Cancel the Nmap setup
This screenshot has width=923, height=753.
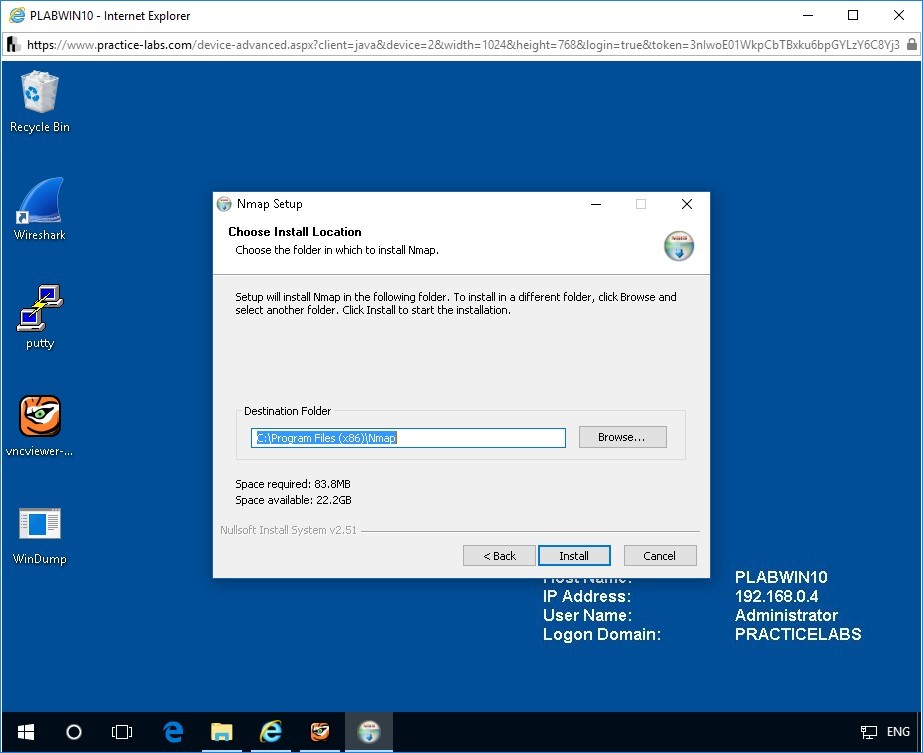[660, 556]
